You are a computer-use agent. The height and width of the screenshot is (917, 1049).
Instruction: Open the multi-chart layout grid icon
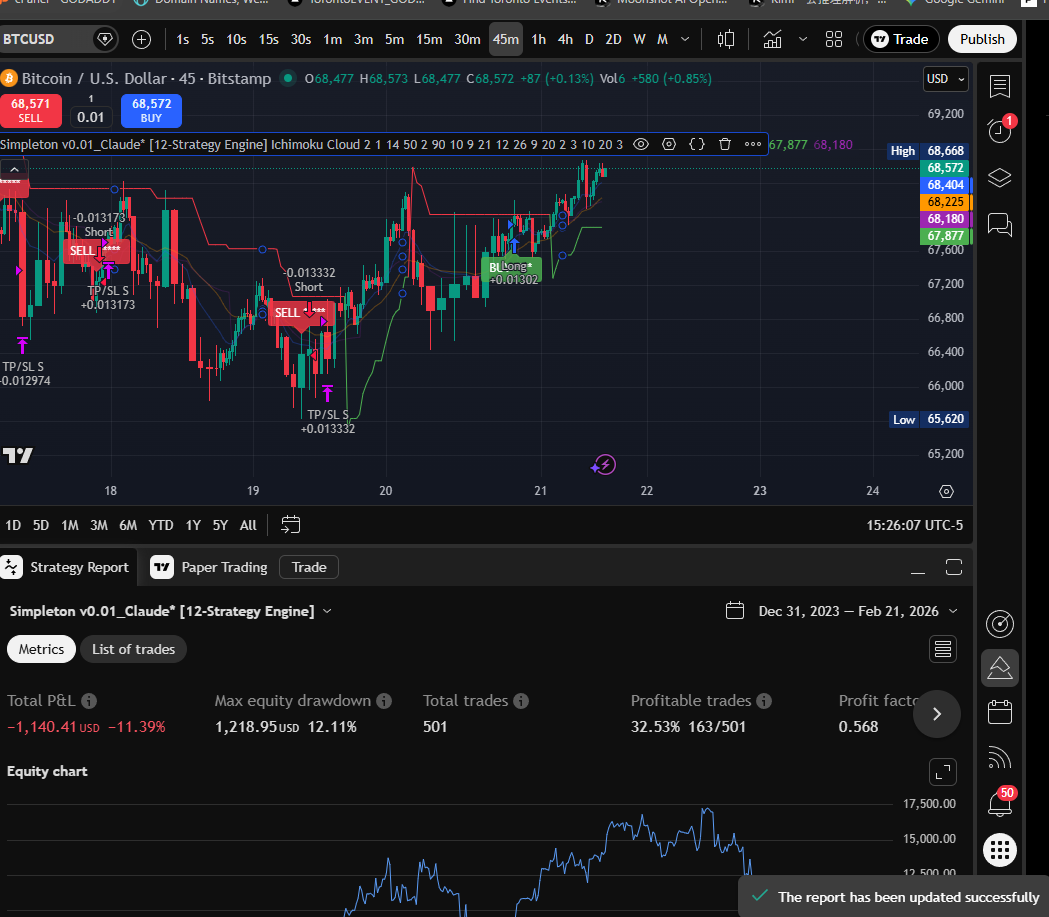coord(834,39)
